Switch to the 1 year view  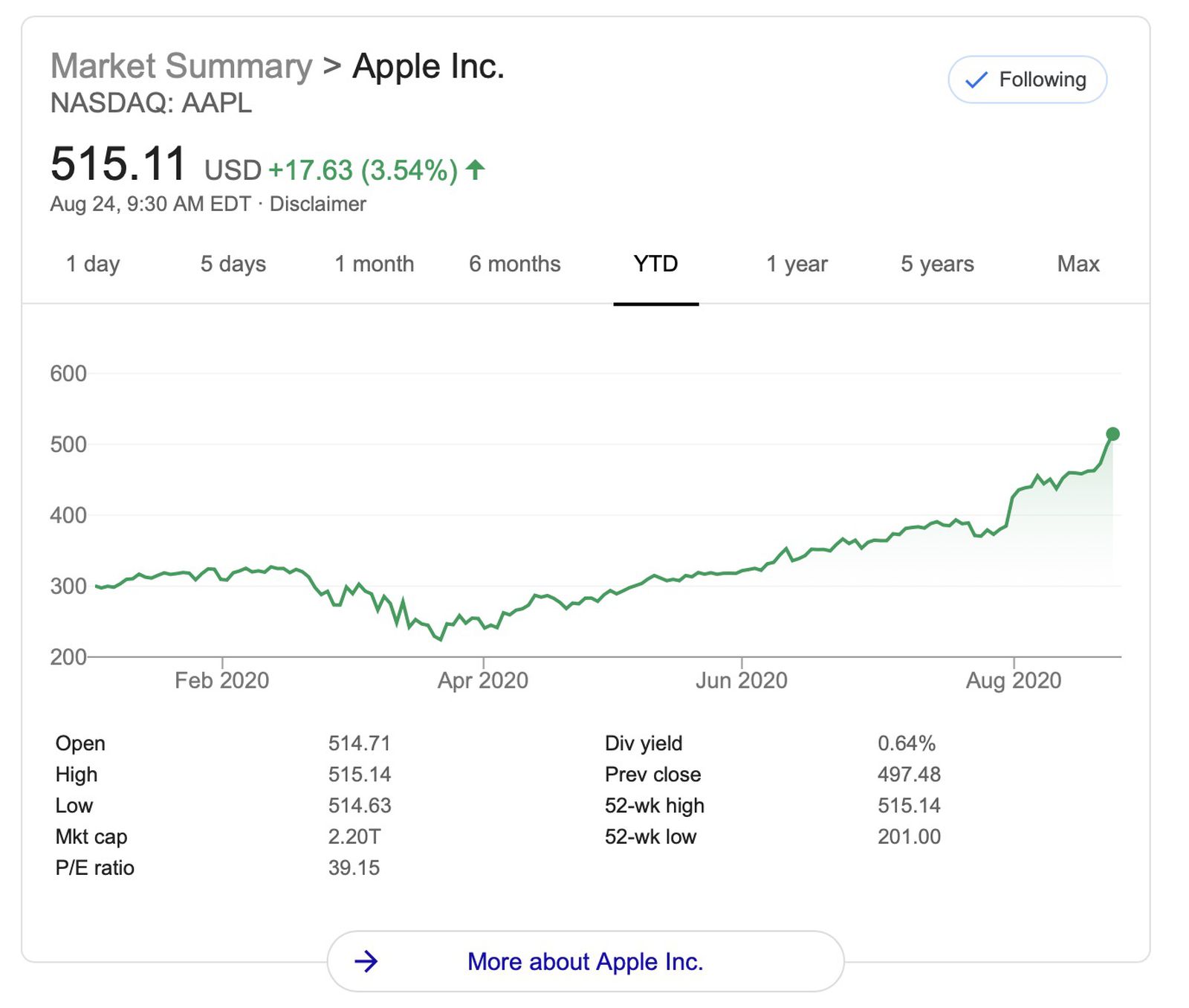pyautogui.click(x=797, y=263)
